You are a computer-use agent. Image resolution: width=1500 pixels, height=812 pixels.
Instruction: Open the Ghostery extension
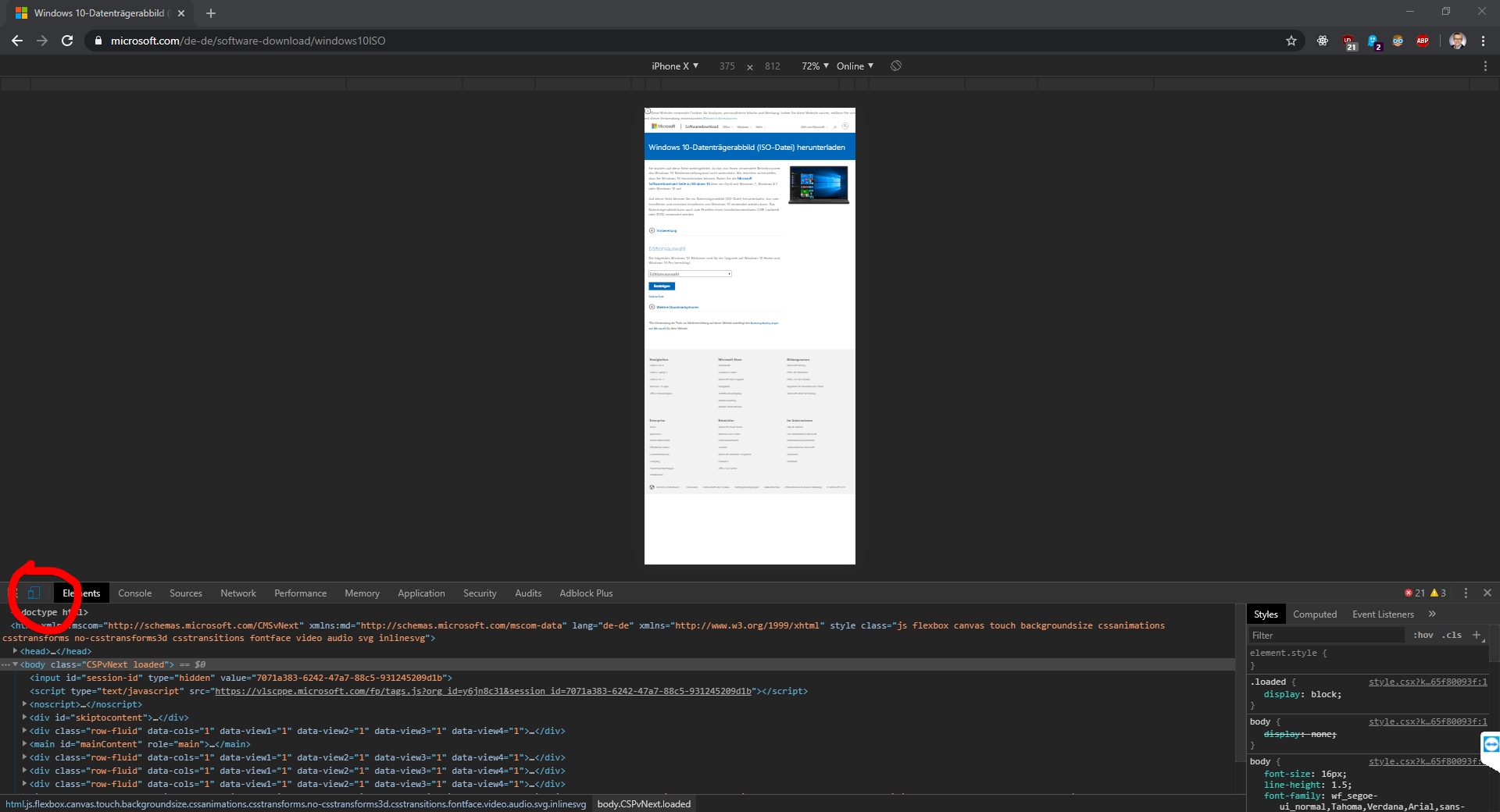pyautogui.click(x=1373, y=41)
